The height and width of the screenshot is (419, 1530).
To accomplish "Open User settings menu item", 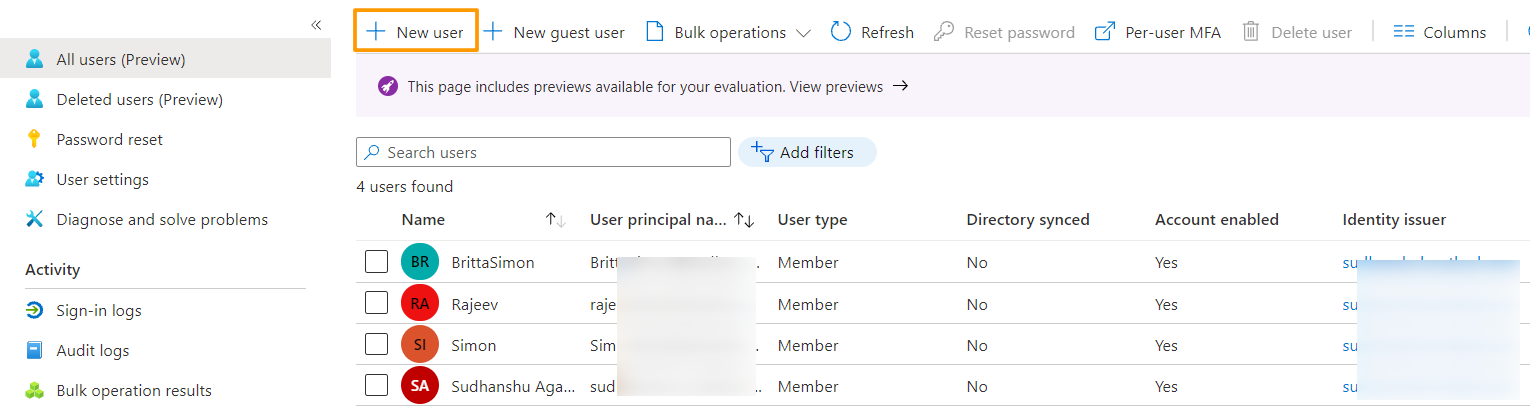I will click(x=102, y=180).
